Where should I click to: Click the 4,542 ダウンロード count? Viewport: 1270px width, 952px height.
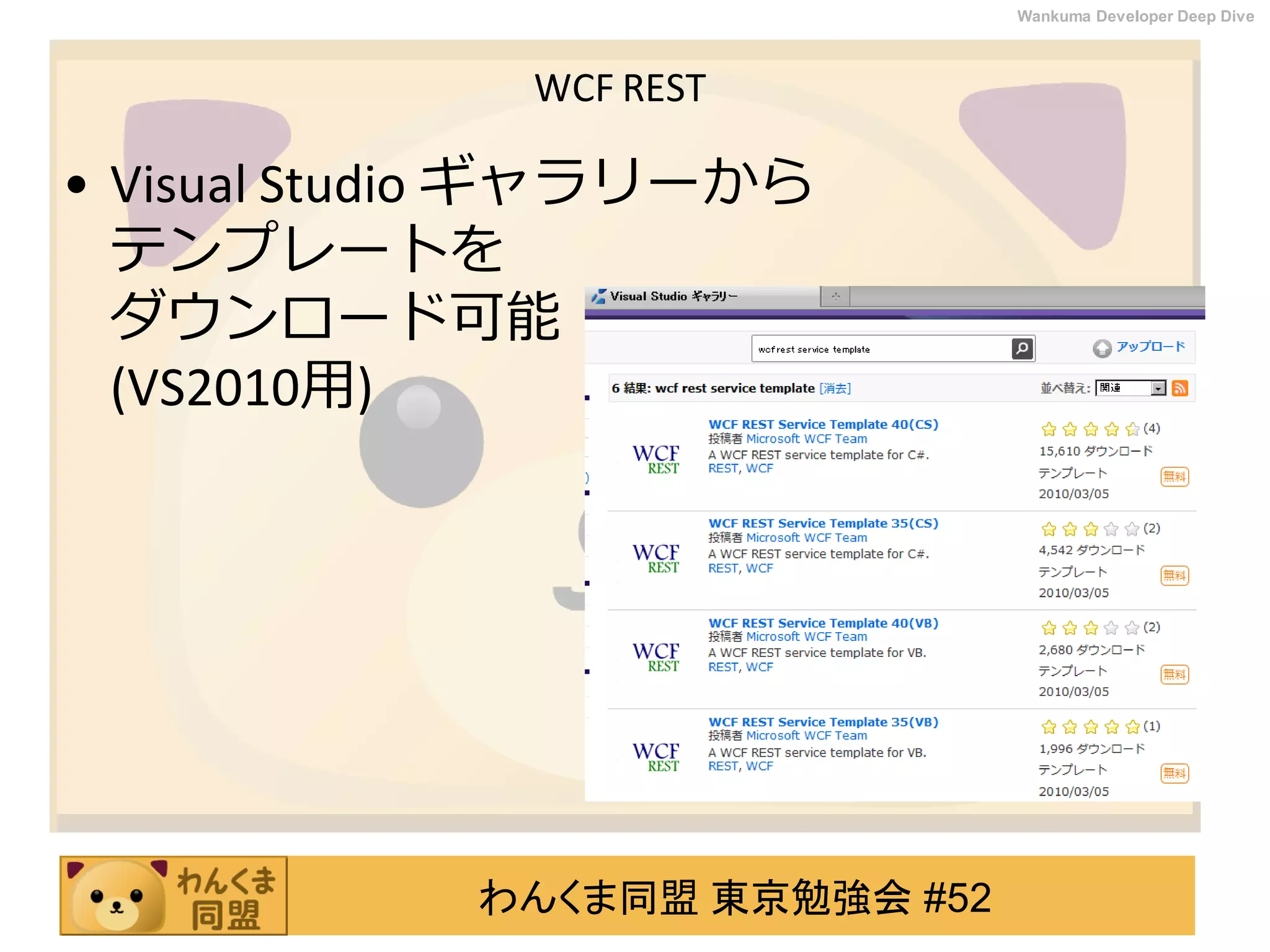[1091, 550]
